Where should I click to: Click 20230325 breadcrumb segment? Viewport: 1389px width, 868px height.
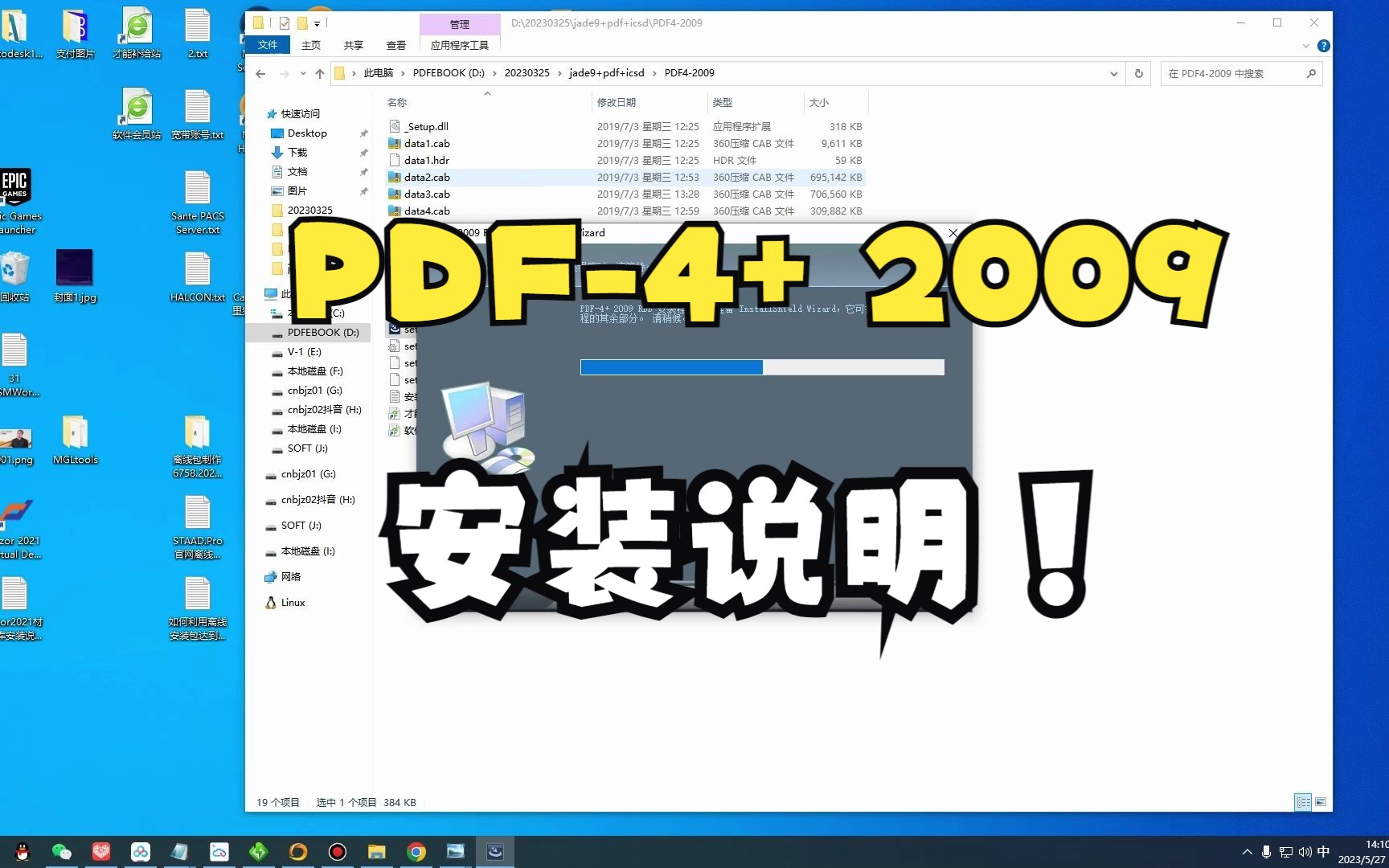[527, 73]
